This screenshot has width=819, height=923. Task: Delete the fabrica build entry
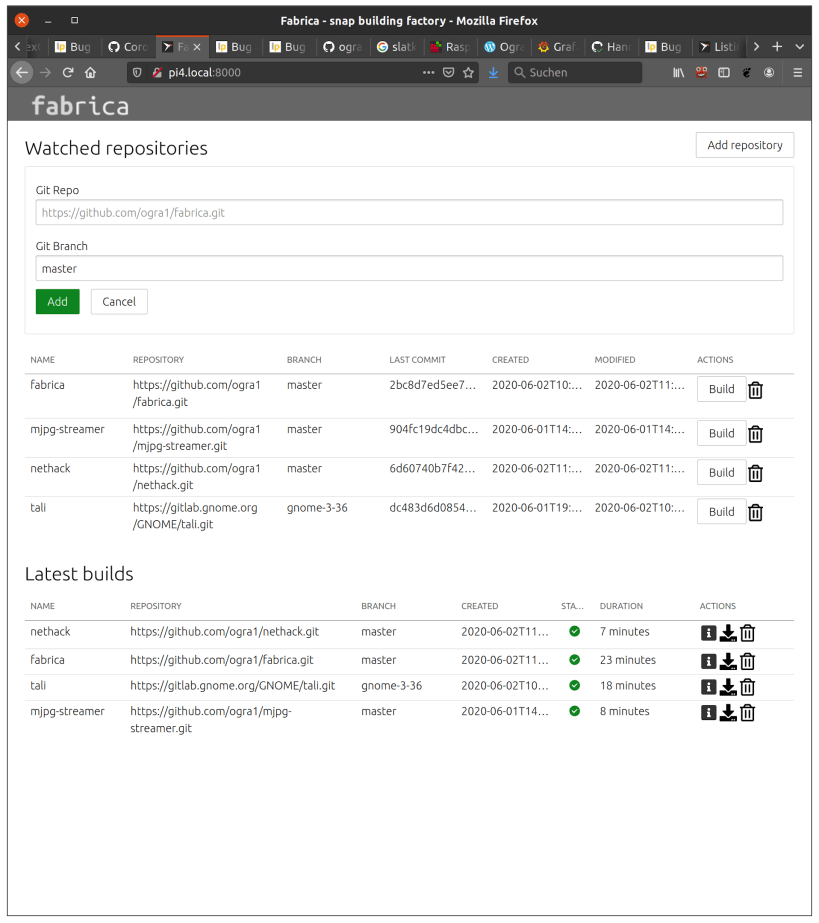pos(747,662)
